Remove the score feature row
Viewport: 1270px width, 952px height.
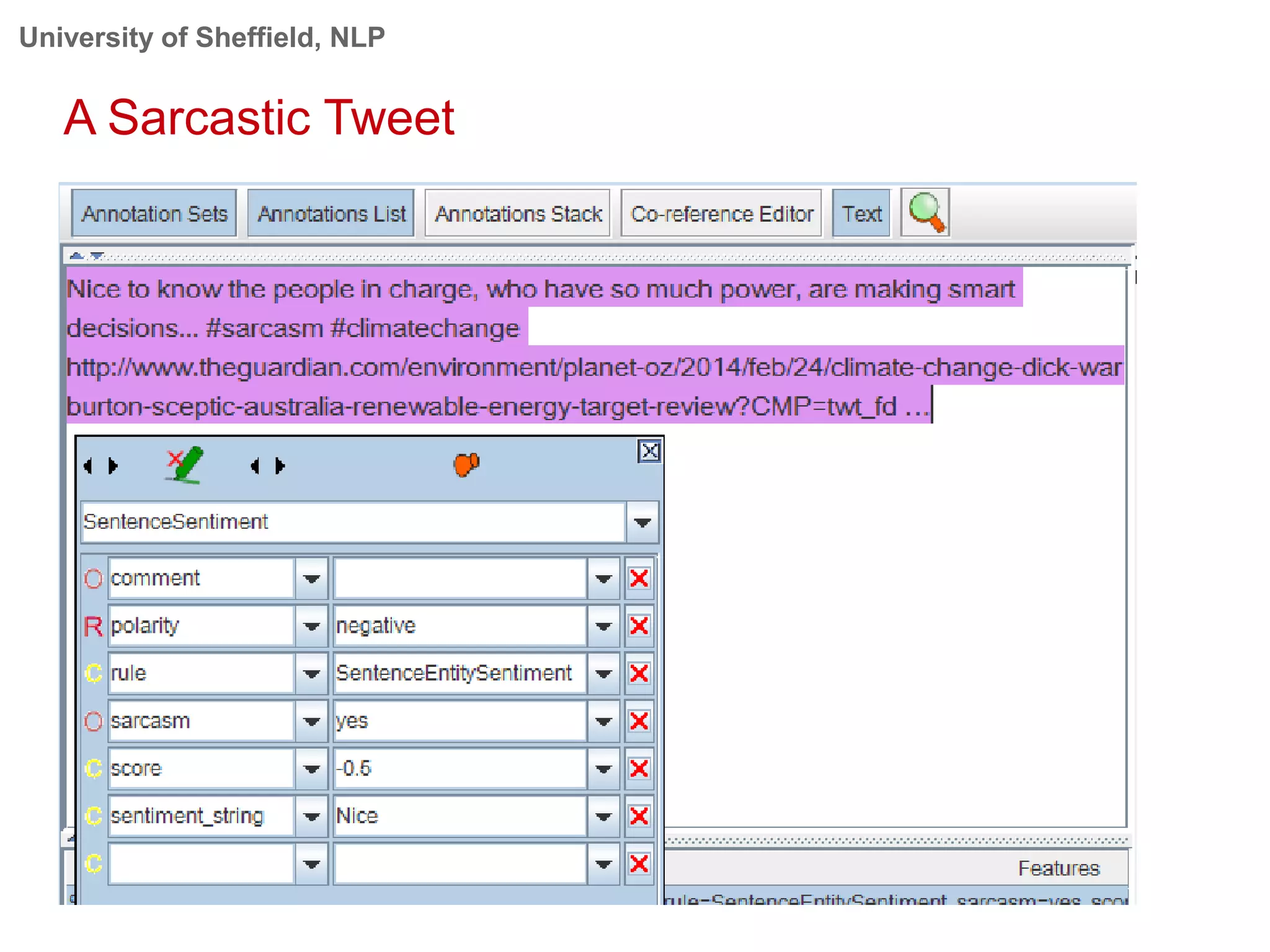639,769
